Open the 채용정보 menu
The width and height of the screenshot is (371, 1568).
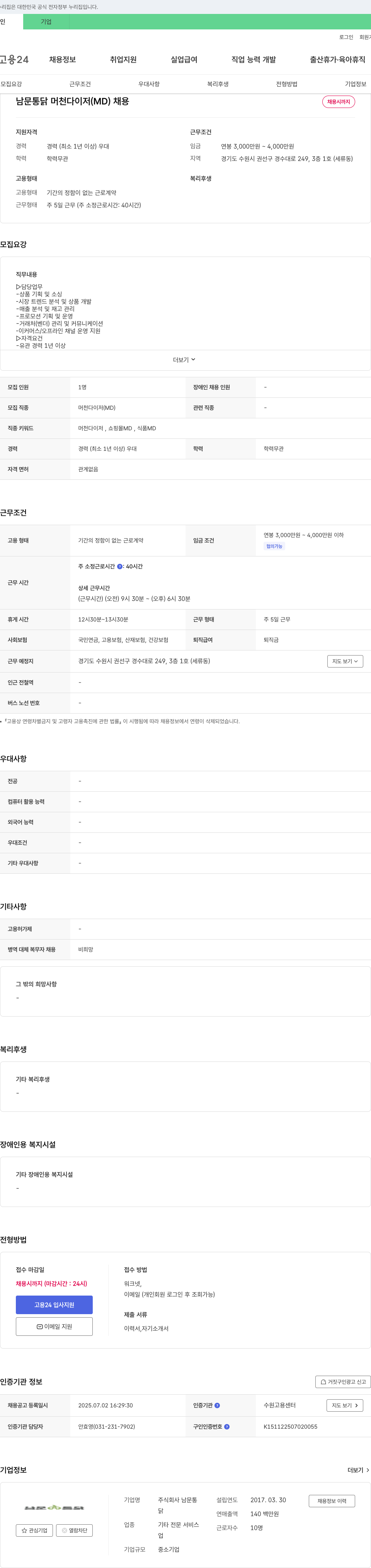point(63,60)
